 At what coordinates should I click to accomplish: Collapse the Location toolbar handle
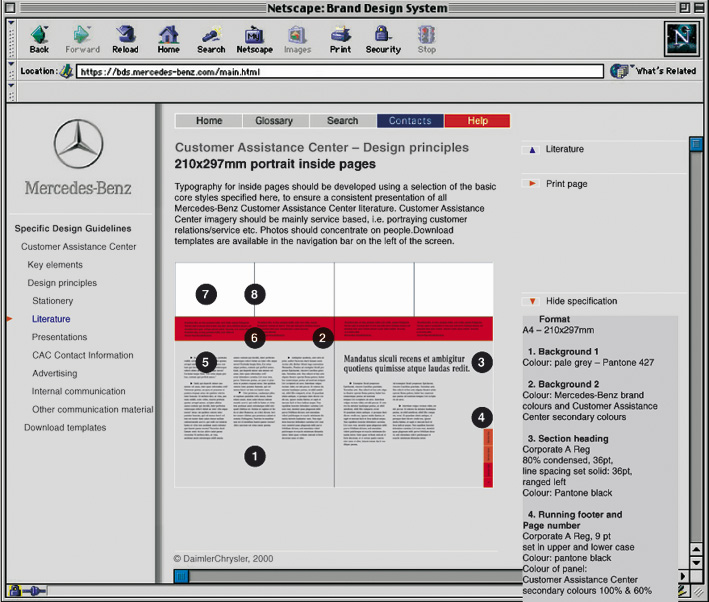point(11,71)
